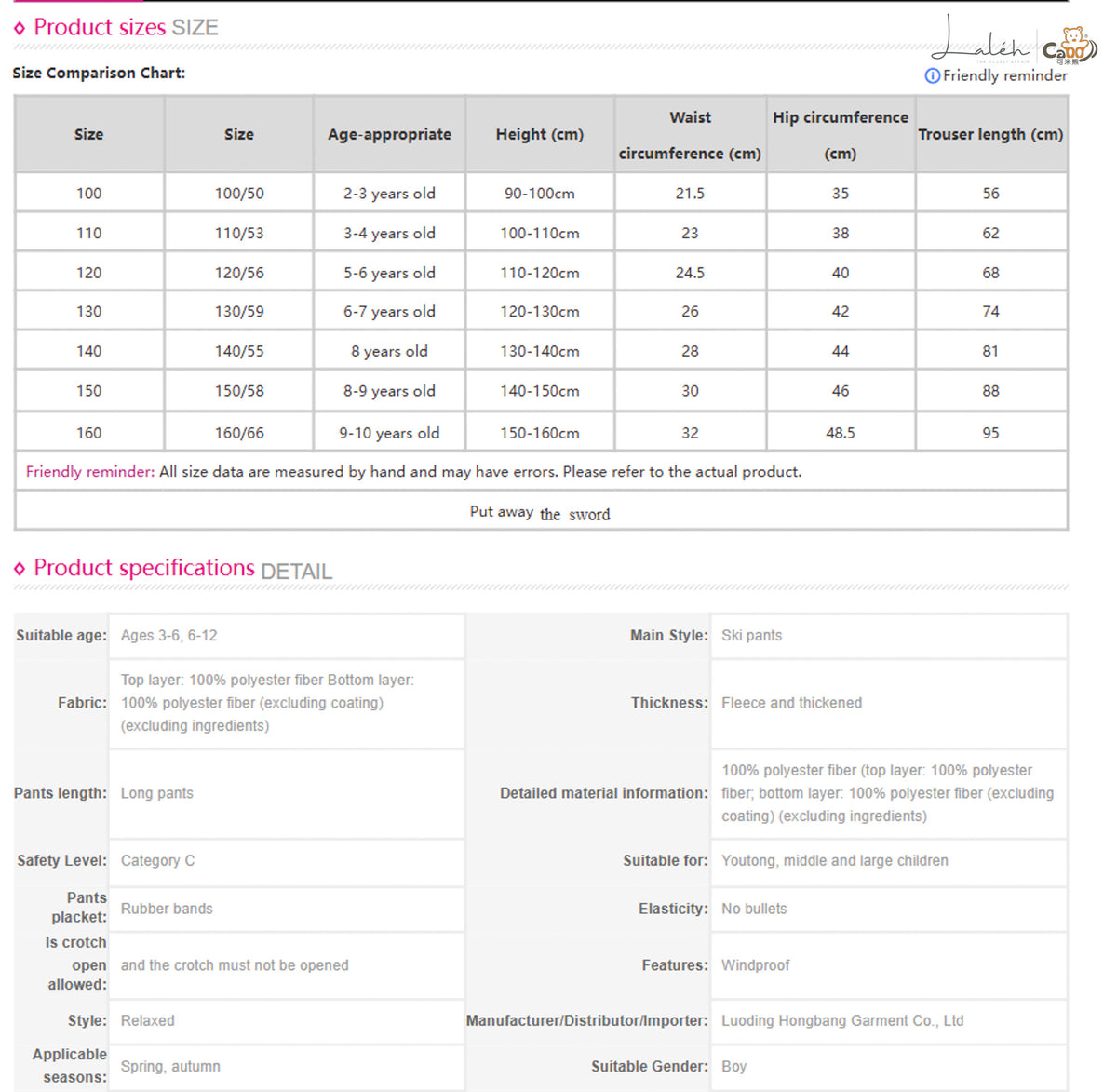The width and height of the screenshot is (1117, 1092).
Task: Click the '6-7 years old' cell
Action: 389,312
